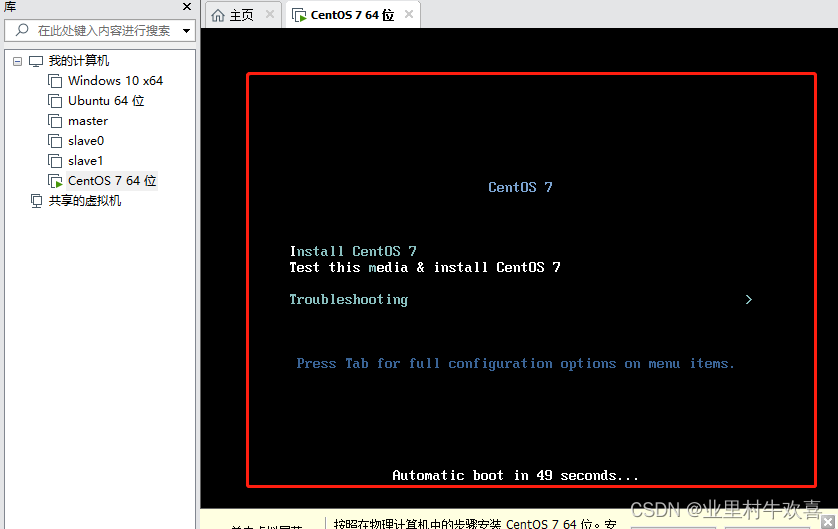This screenshot has width=838, height=529.
Task: Choose Install CentOS 7 boot option
Action: 353,251
